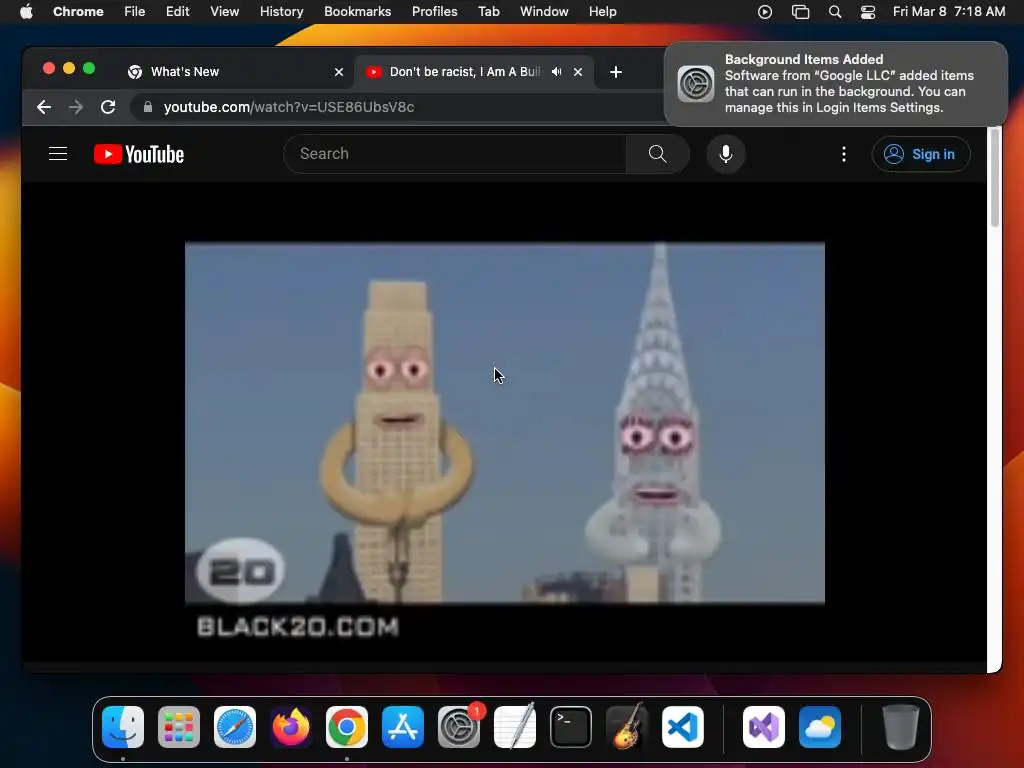Open the Bookmarks menu
1024x768 pixels.
(358, 12)
